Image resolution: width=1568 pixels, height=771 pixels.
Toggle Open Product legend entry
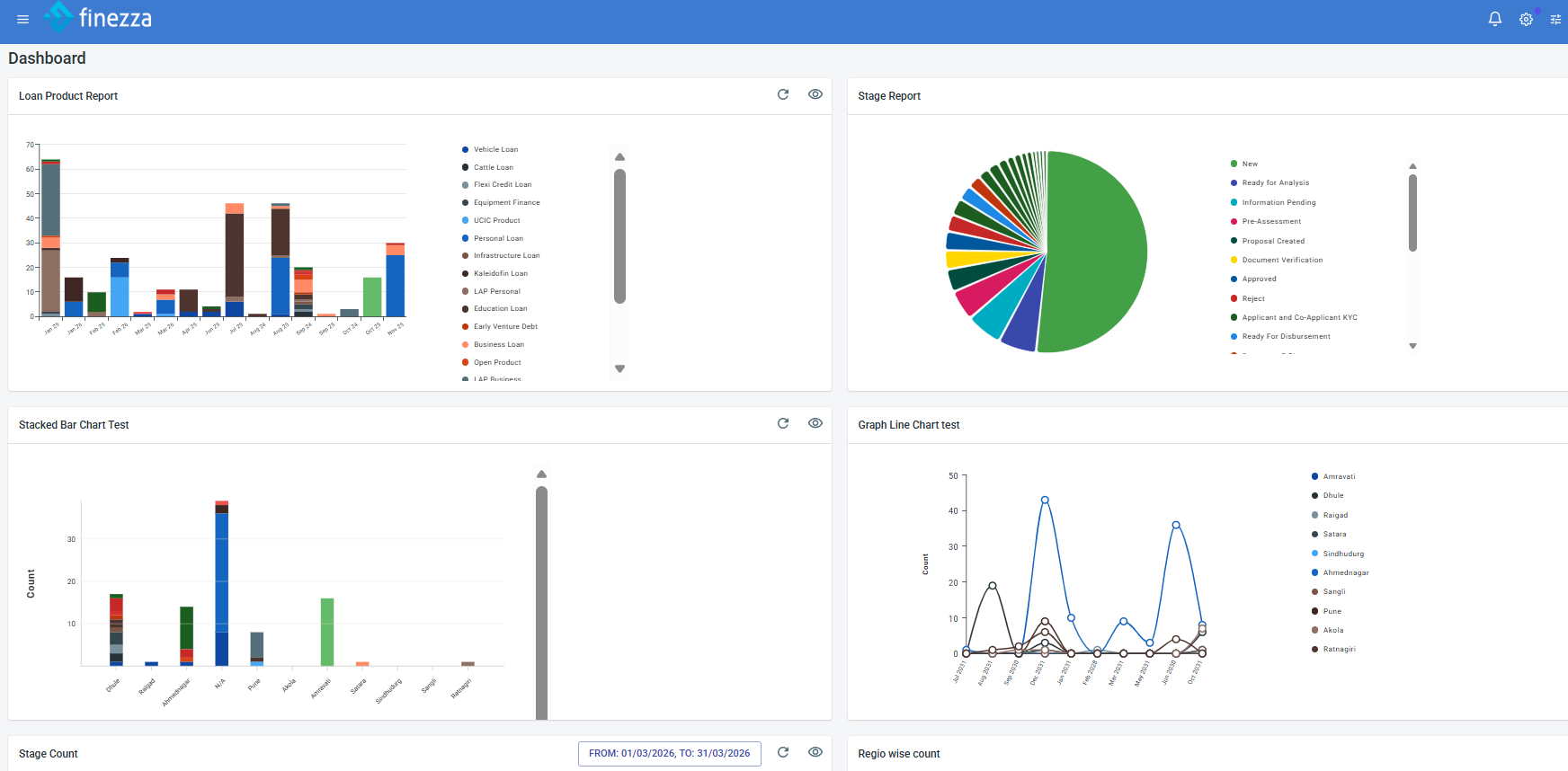tap(491, 362)
